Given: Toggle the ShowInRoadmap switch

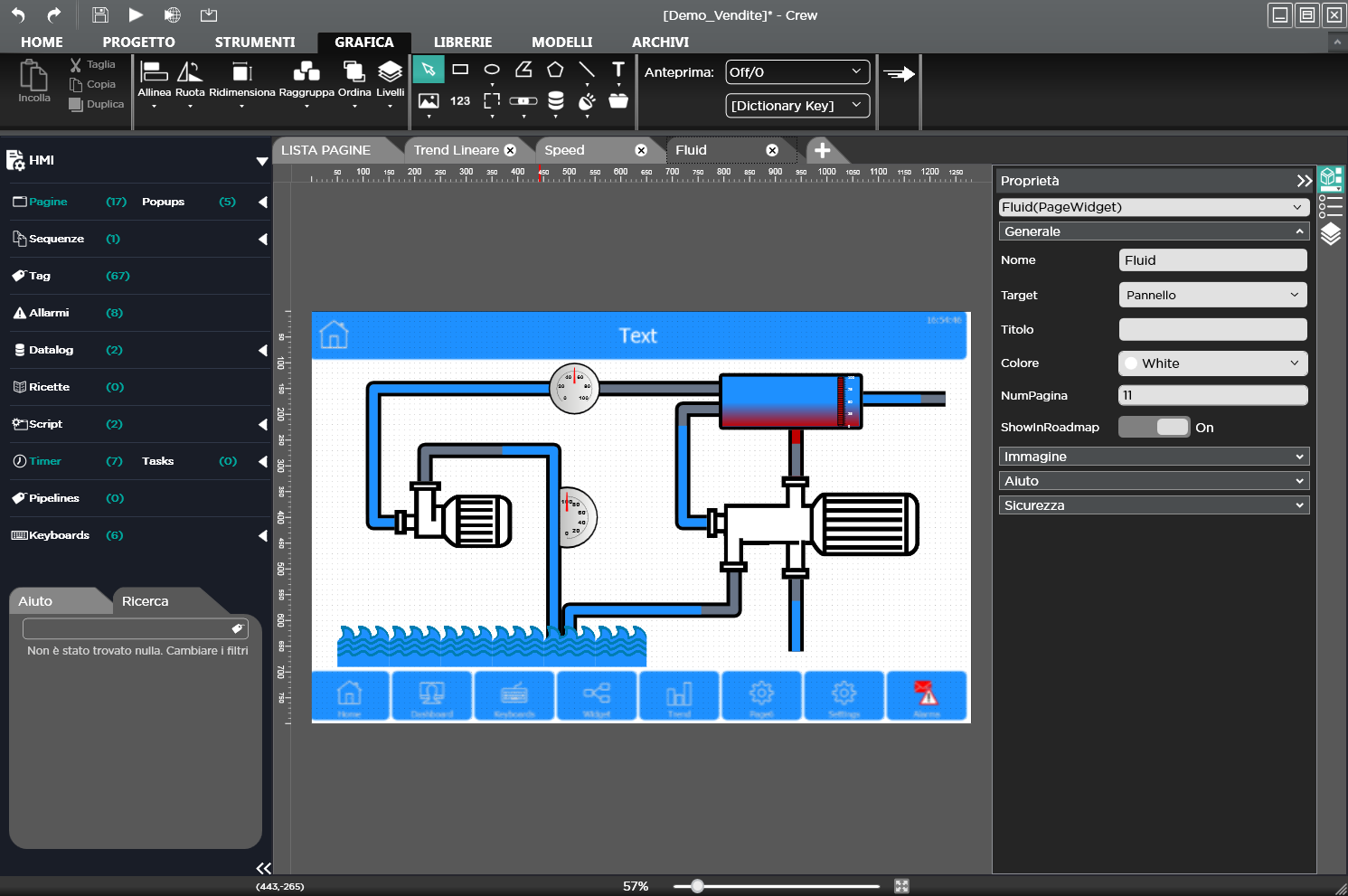Looking at the screenshot, I should 1155,427.
